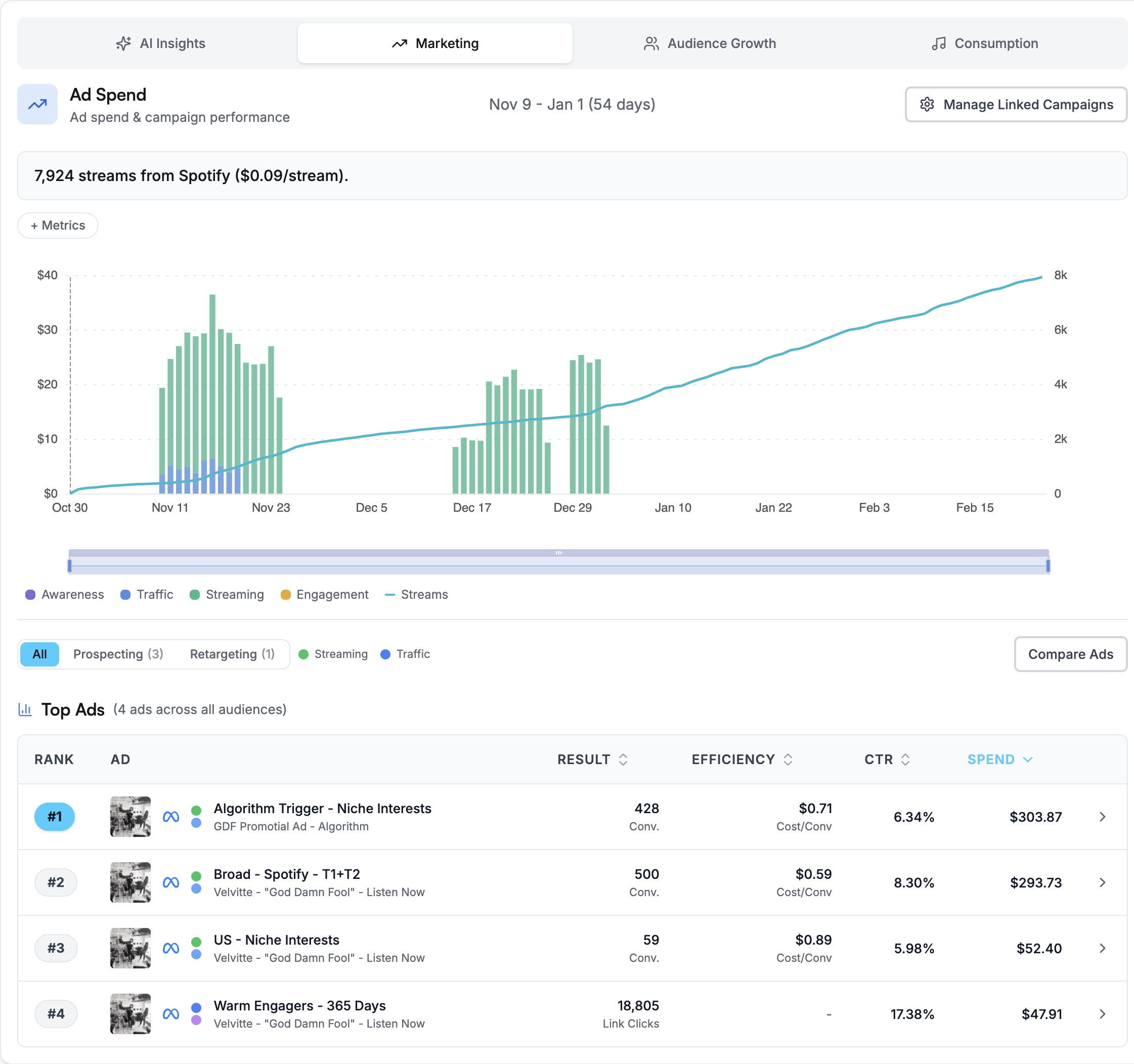Click the Top Ads bar chart icon
Viewport: 1134px width, 1064px height.
[x=26, y=710]
